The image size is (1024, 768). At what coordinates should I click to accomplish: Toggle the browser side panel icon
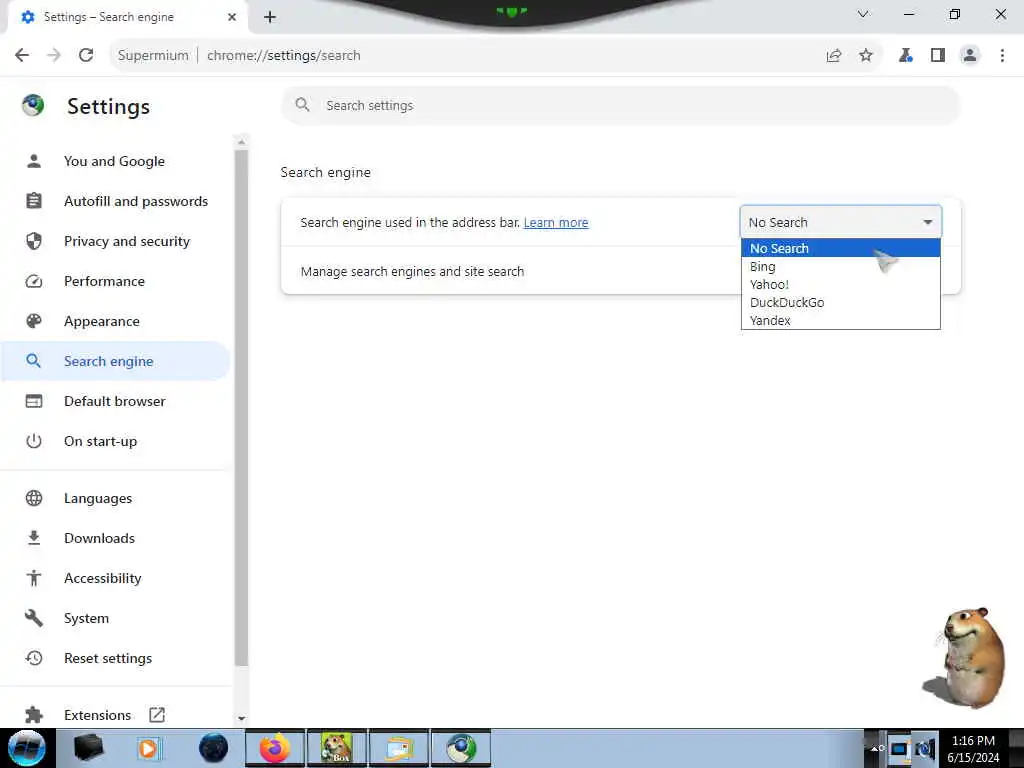click(938, 56)
